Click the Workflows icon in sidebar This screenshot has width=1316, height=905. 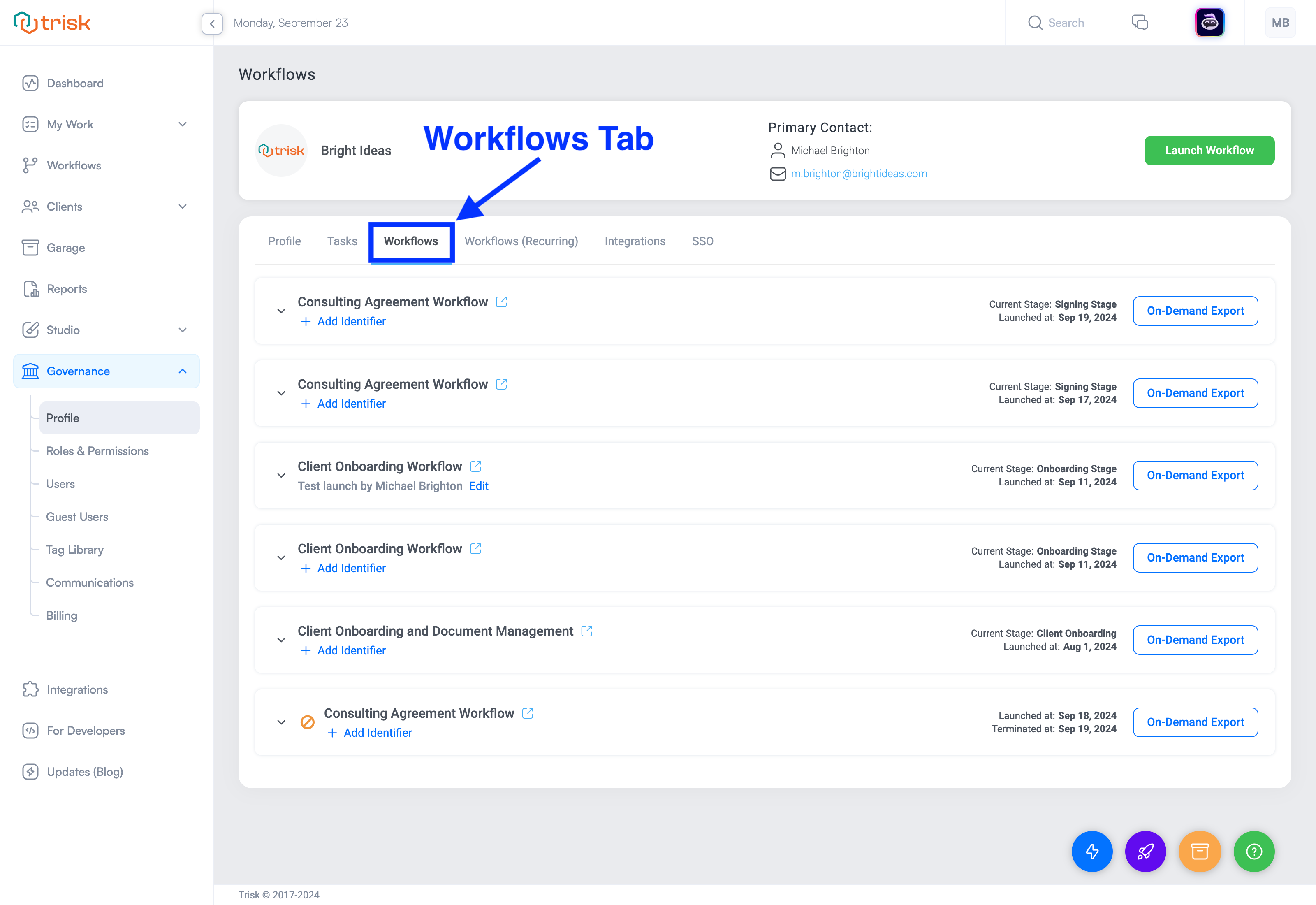[30, 165]
